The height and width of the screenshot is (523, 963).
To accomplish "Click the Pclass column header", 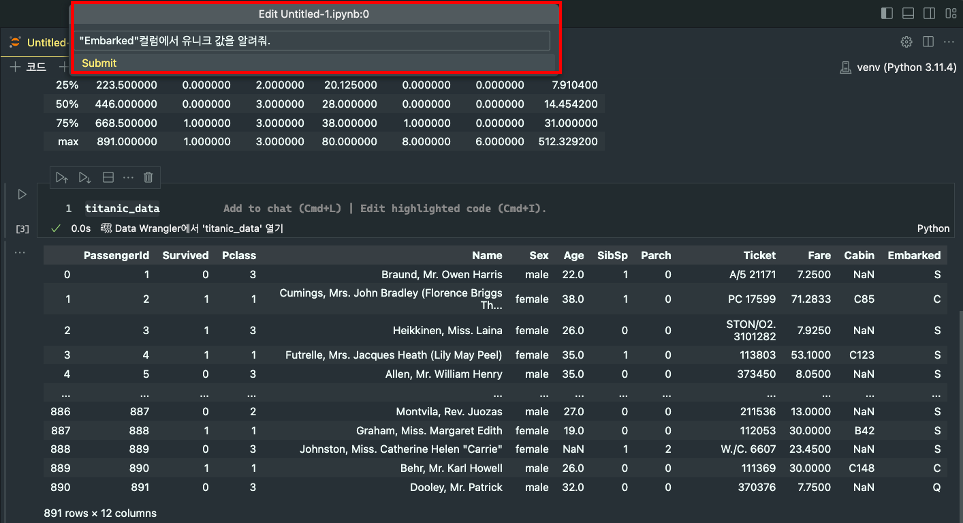I will tap(239, 255).
